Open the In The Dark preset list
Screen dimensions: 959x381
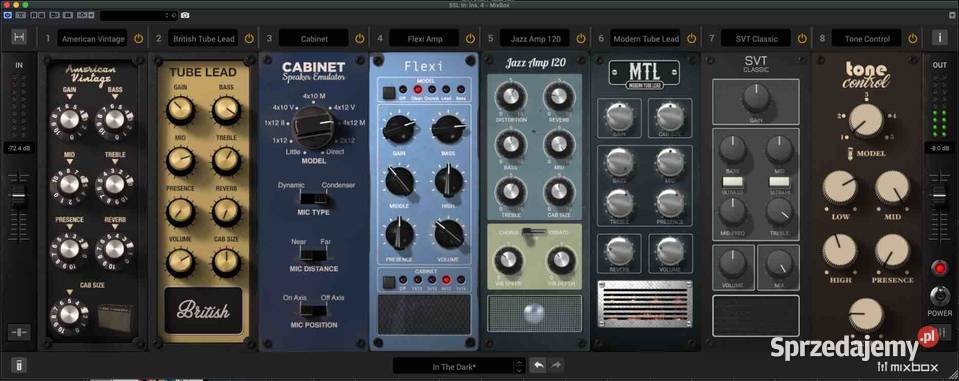453,366
